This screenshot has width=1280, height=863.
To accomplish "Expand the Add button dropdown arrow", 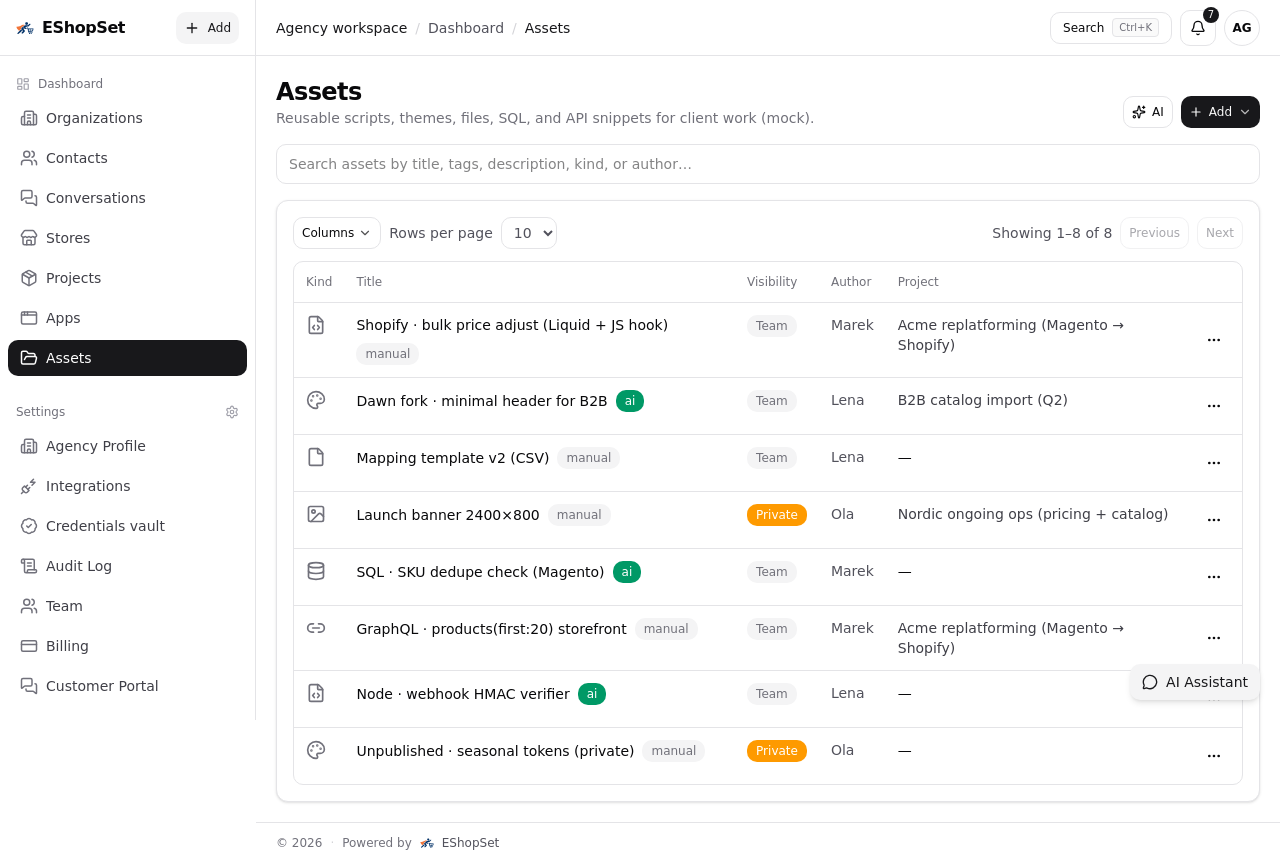I will (1244, 112).
